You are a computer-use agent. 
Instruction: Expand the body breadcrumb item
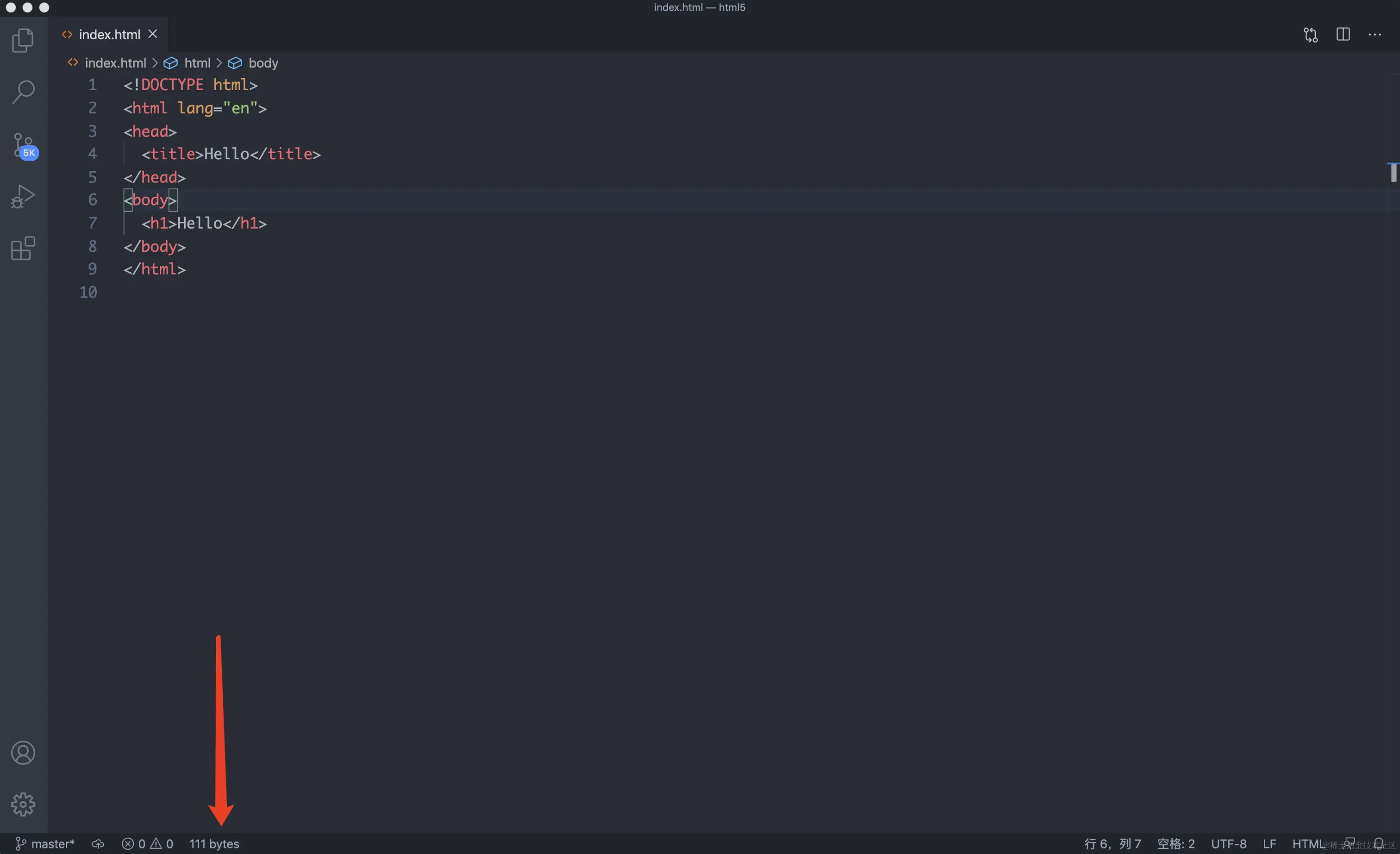[263, 63]
